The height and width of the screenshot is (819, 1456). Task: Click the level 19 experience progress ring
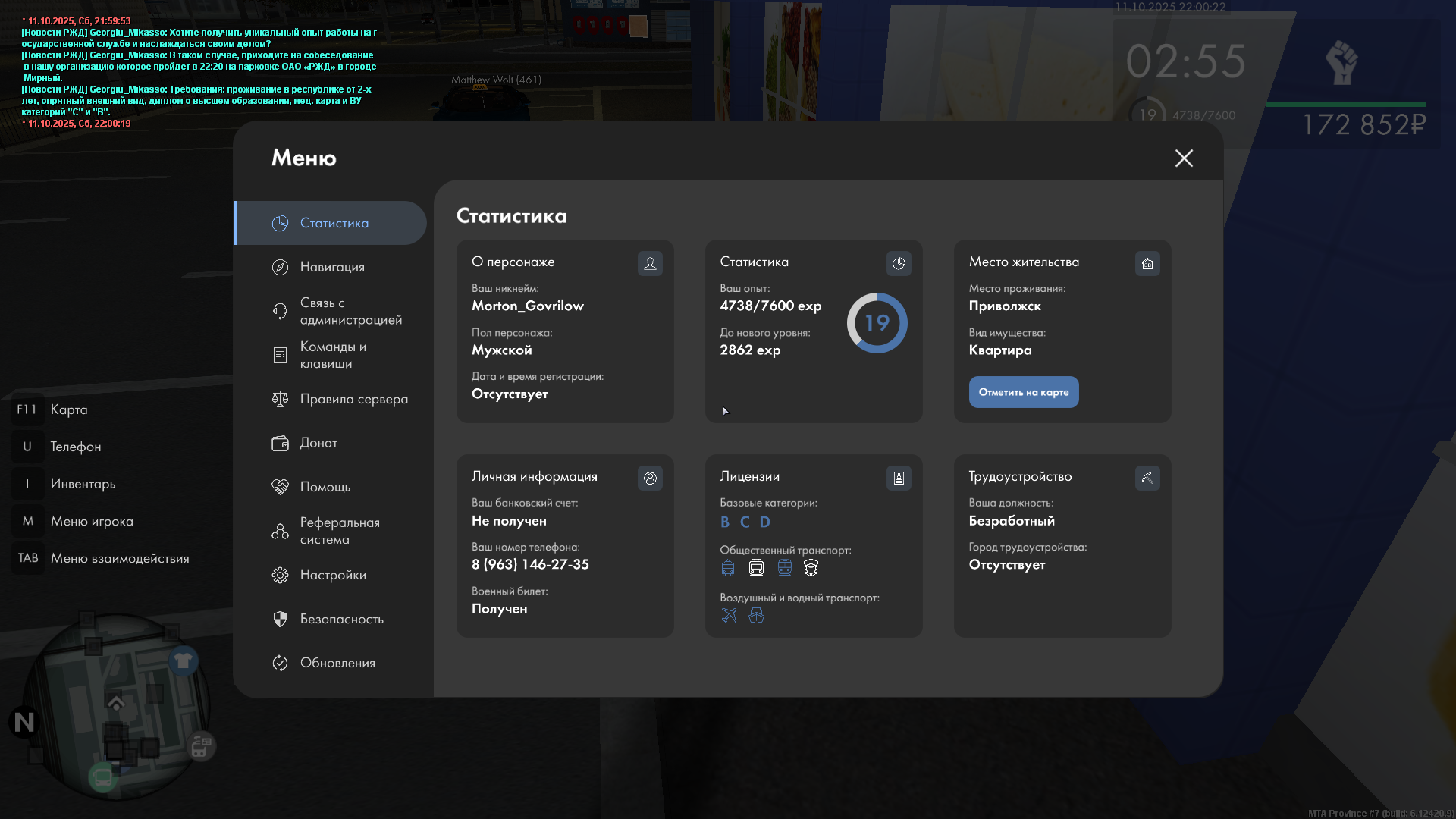877,323
